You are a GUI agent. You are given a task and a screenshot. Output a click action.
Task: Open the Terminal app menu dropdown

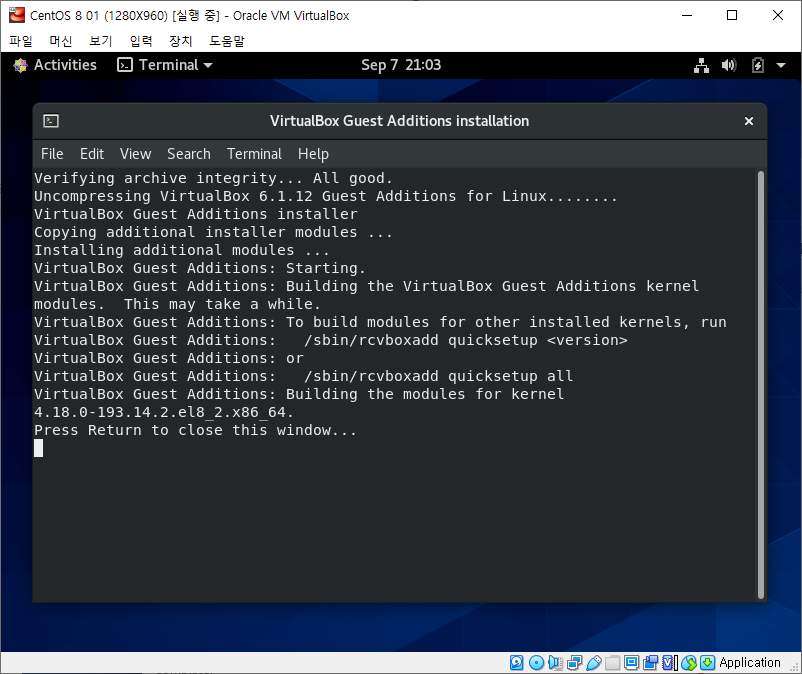pos(165,65)
